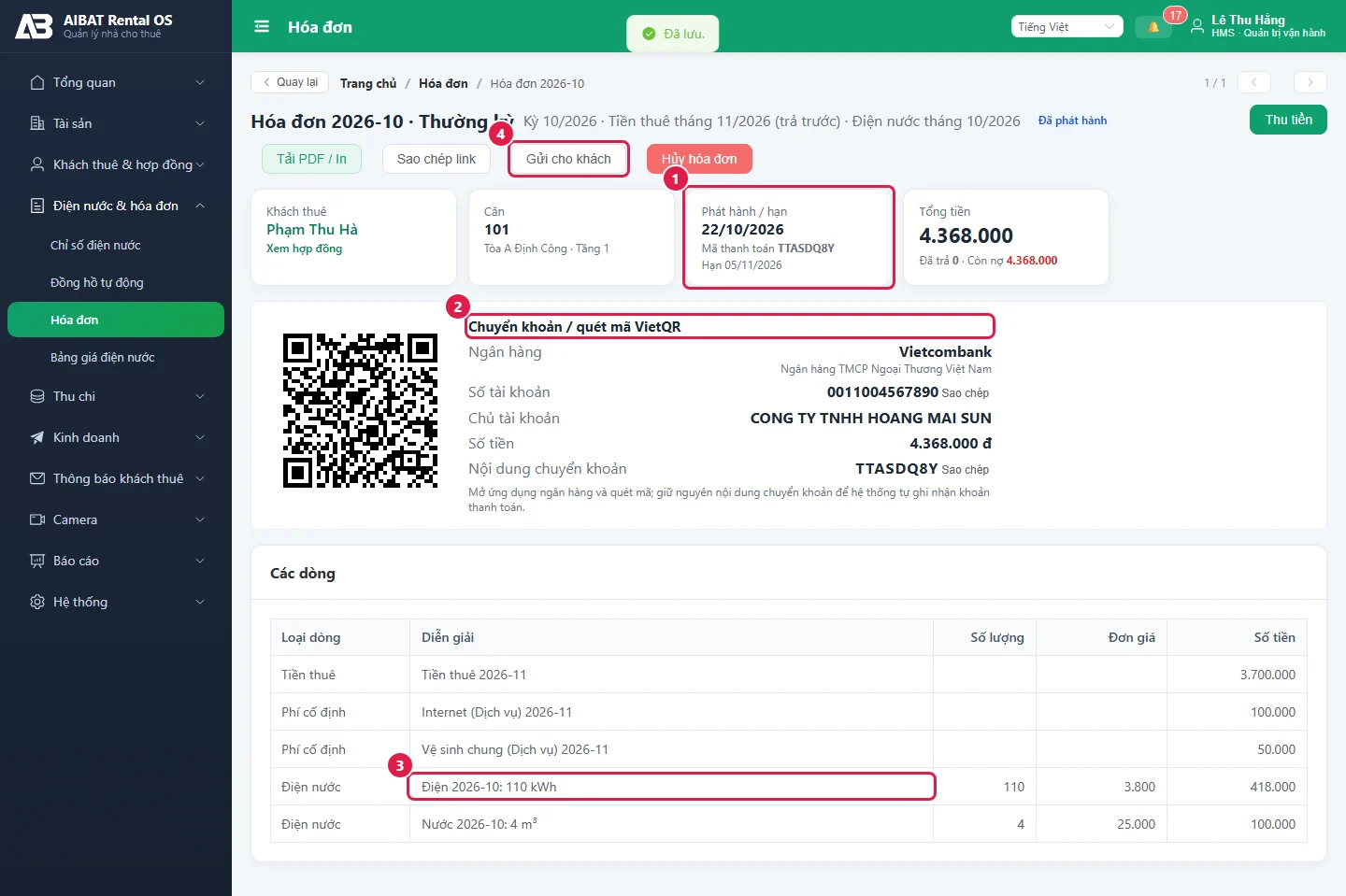This screenshot has height=896, width=1346.
Task: Click Trang chủ breadcrumb link
Action: (368, 83)
